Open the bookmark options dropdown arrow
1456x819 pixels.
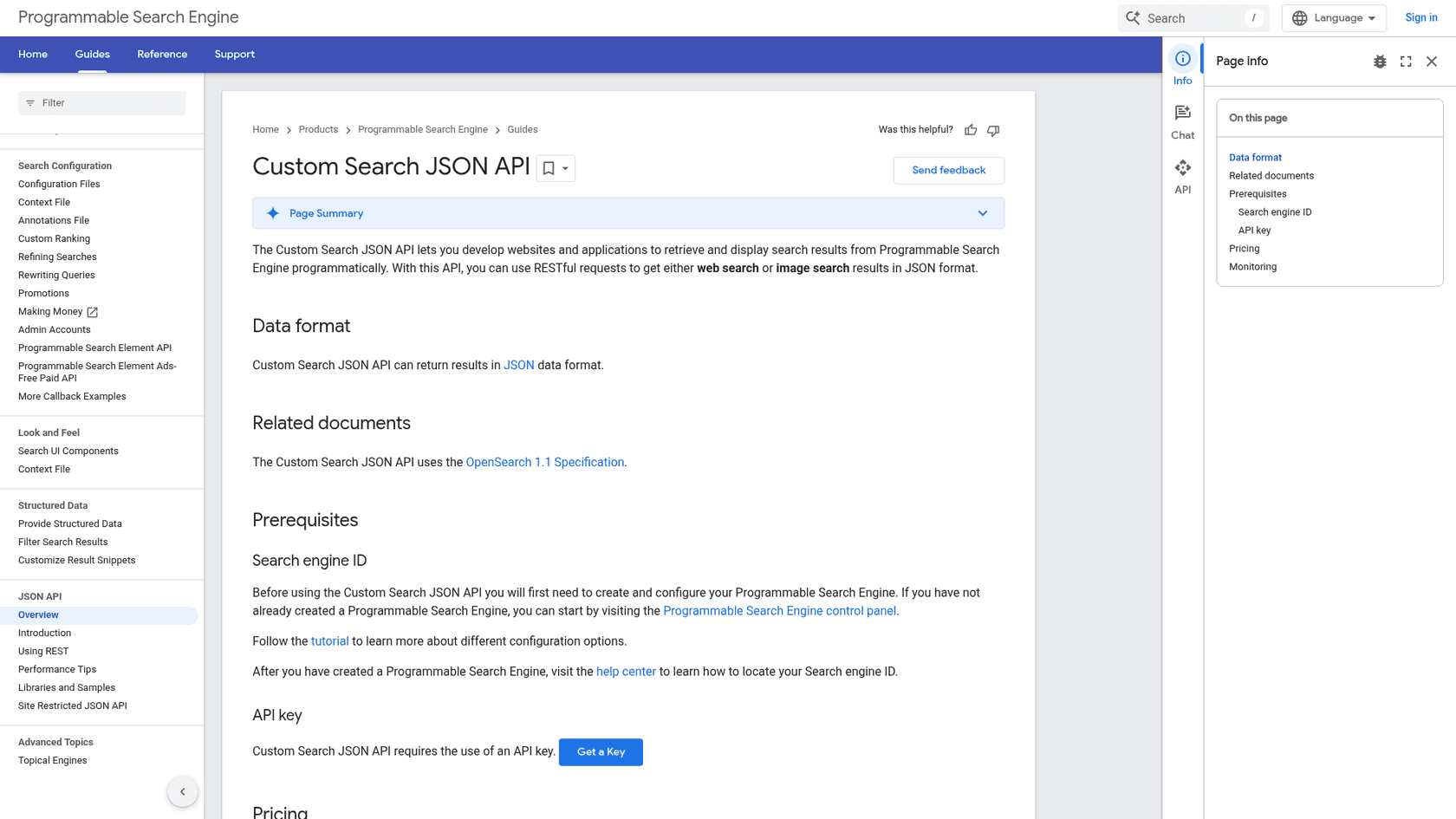pyautogui.click(x=563, y=167)
